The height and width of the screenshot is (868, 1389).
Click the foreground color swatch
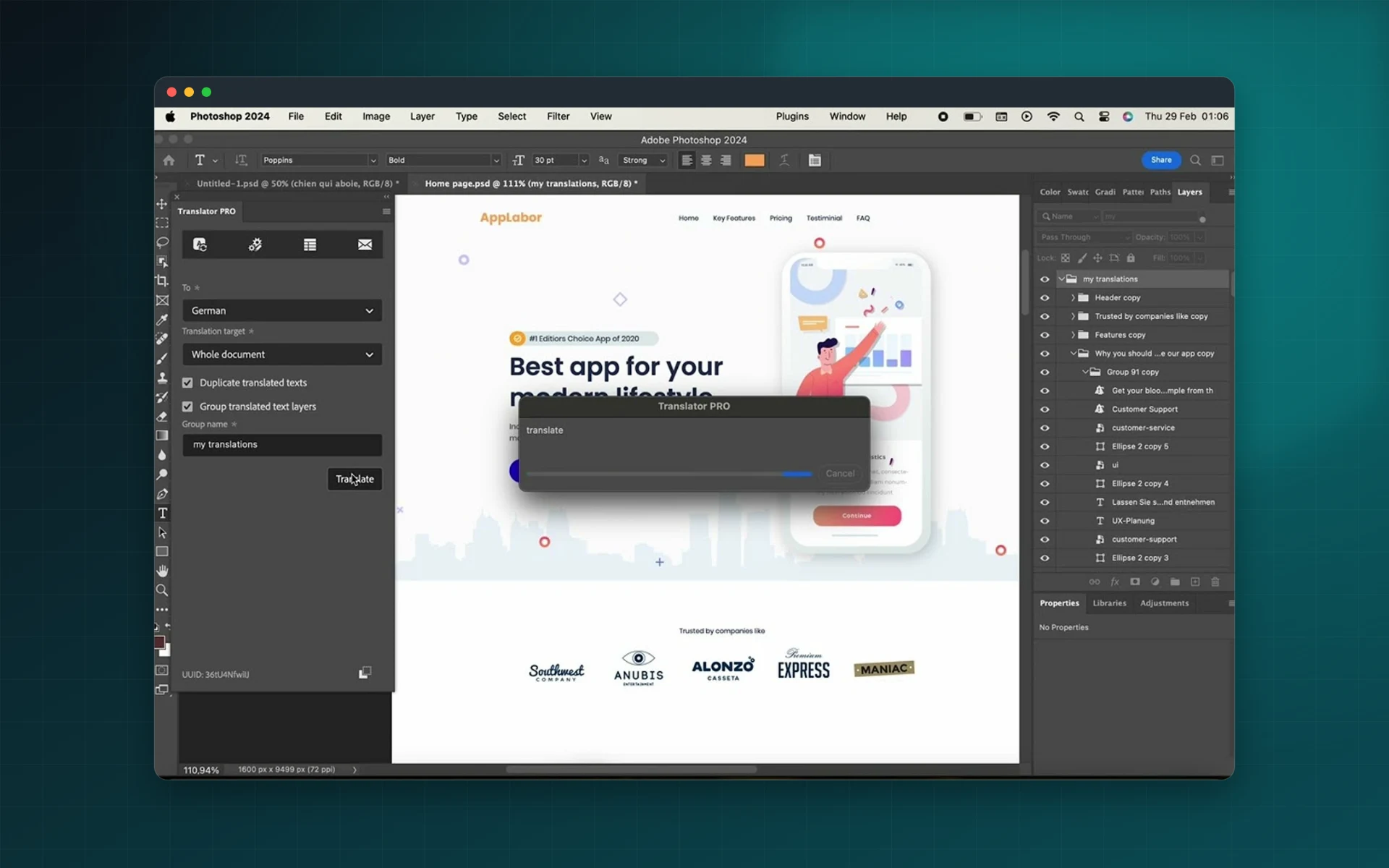159,642
